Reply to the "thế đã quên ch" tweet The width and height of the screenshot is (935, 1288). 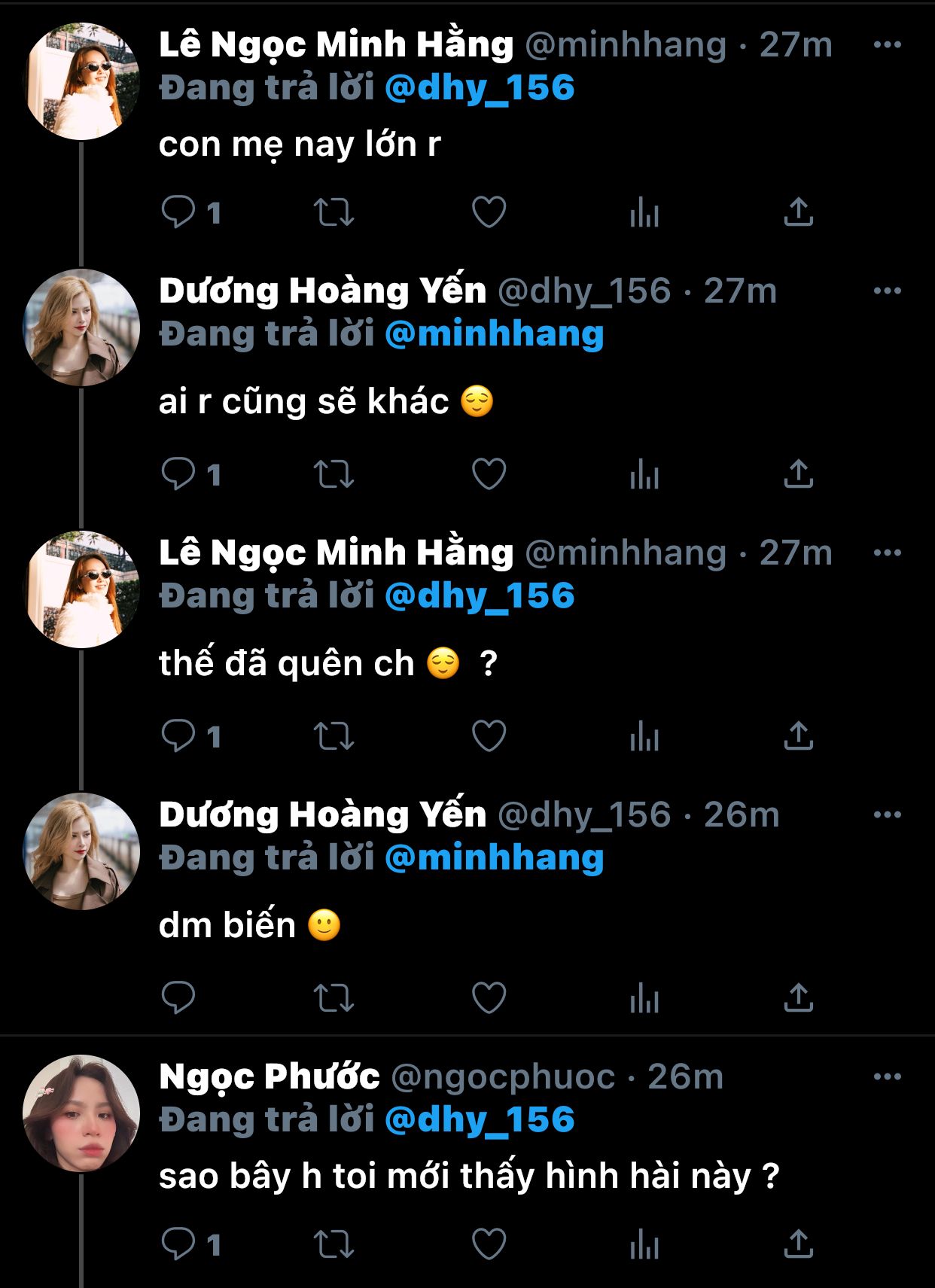click(x=178, y=735)
